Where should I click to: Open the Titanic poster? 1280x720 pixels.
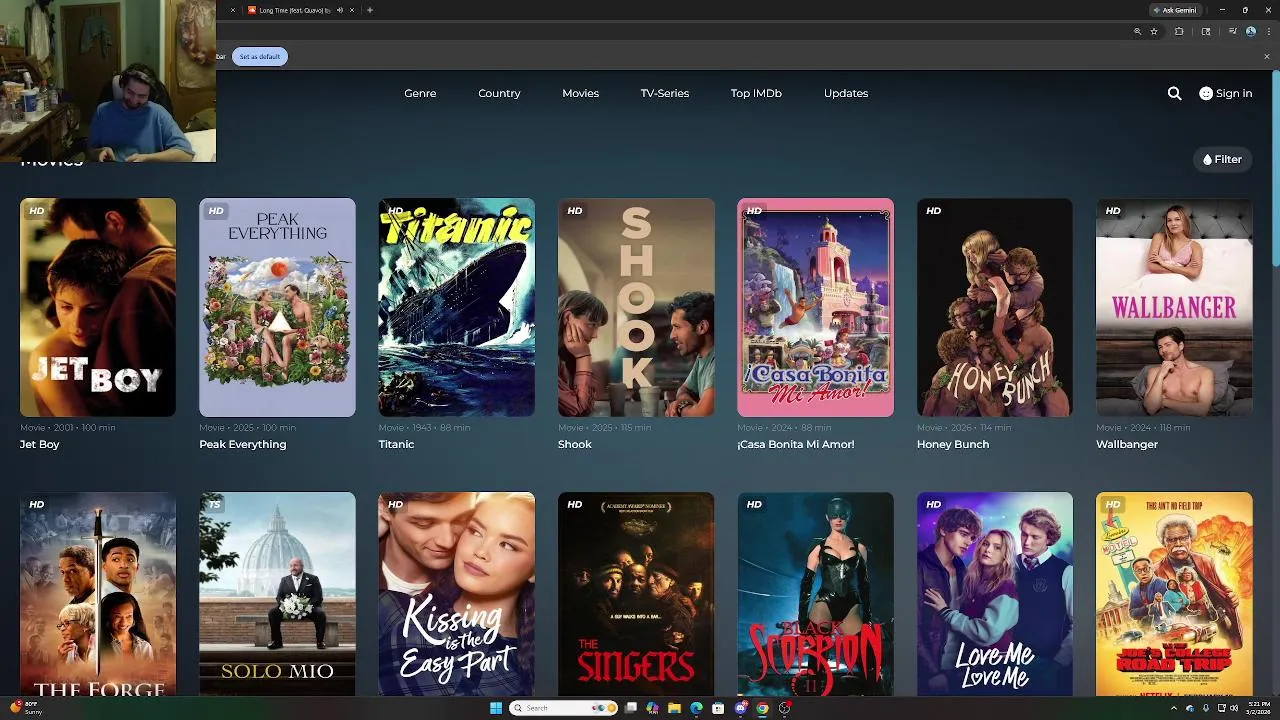coord(456,307)
